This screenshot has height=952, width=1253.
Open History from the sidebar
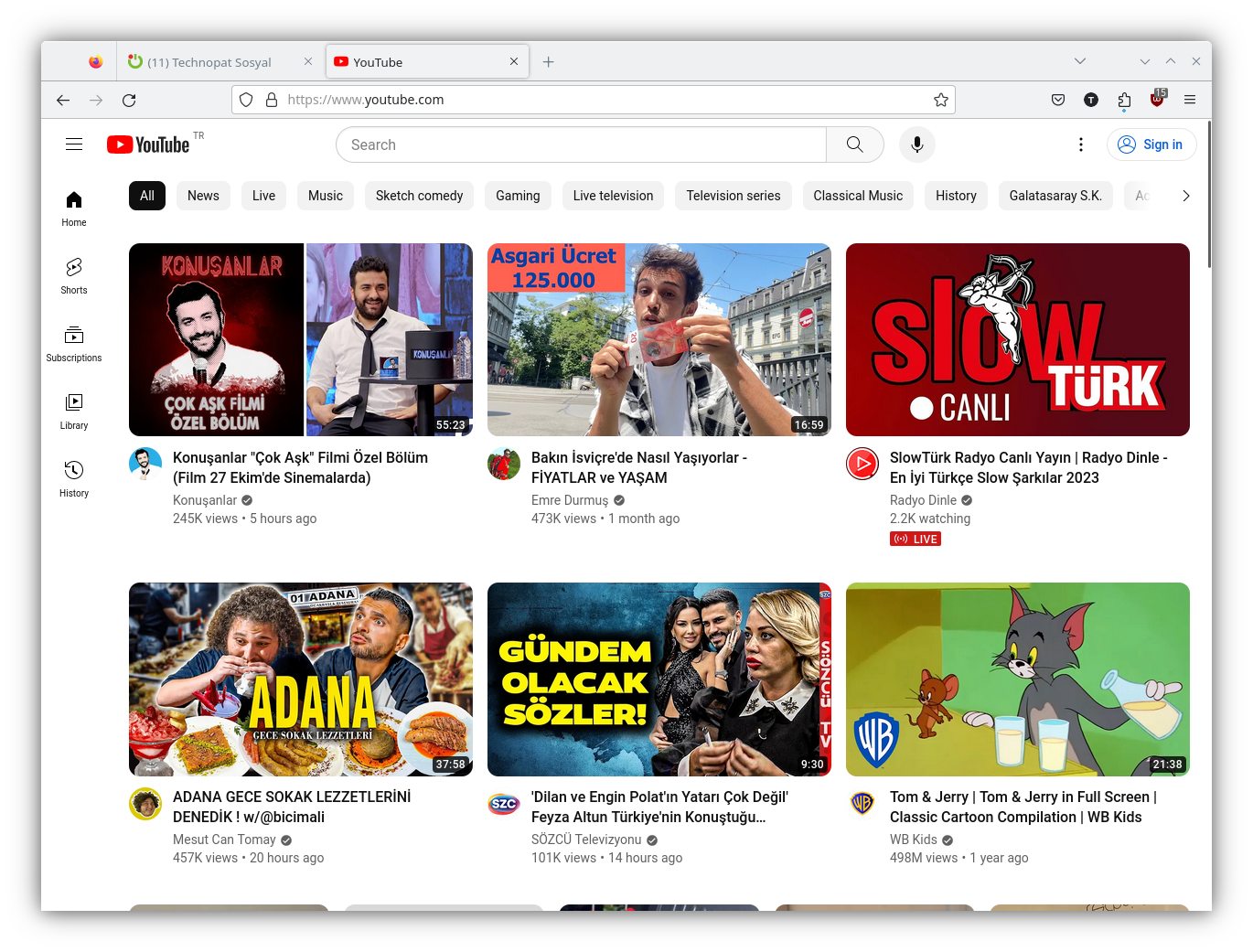point(74,479)
